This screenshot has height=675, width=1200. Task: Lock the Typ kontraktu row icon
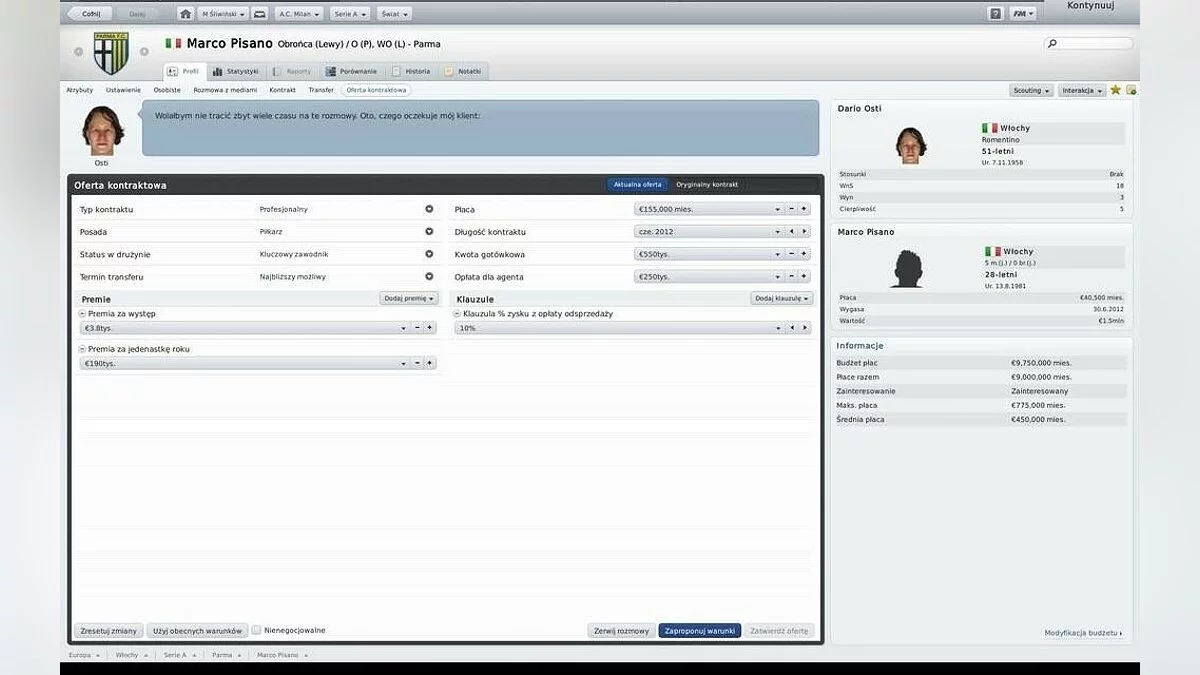429,209
